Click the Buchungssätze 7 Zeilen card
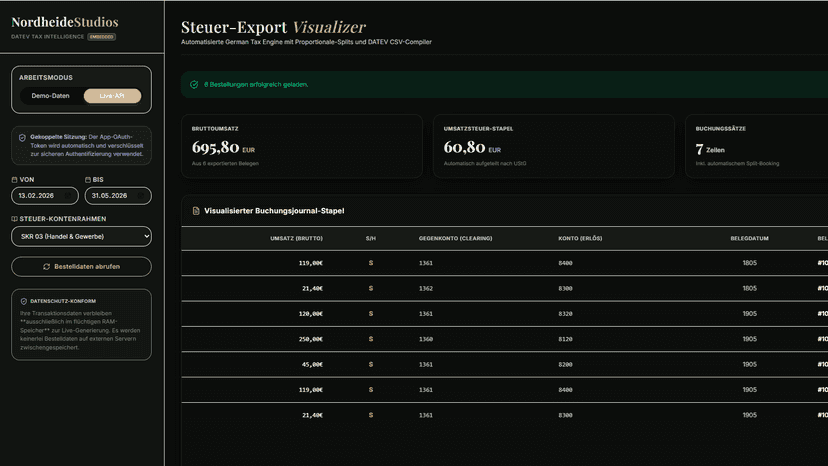The image size is (828, 466). 757,146
